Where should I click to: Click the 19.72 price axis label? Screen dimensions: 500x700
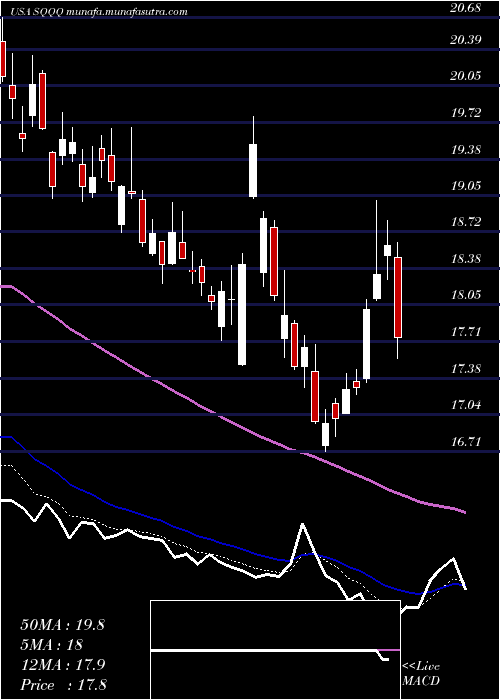(x=466, y=113)
